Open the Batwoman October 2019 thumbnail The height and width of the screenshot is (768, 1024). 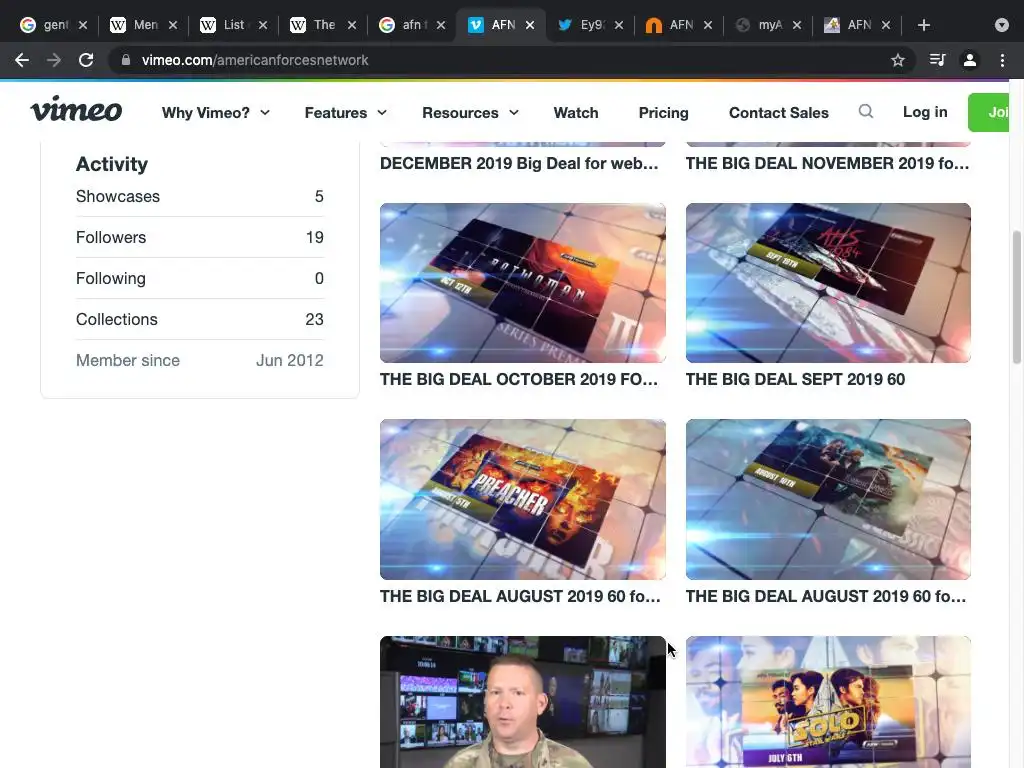click(x=522, y=283)
